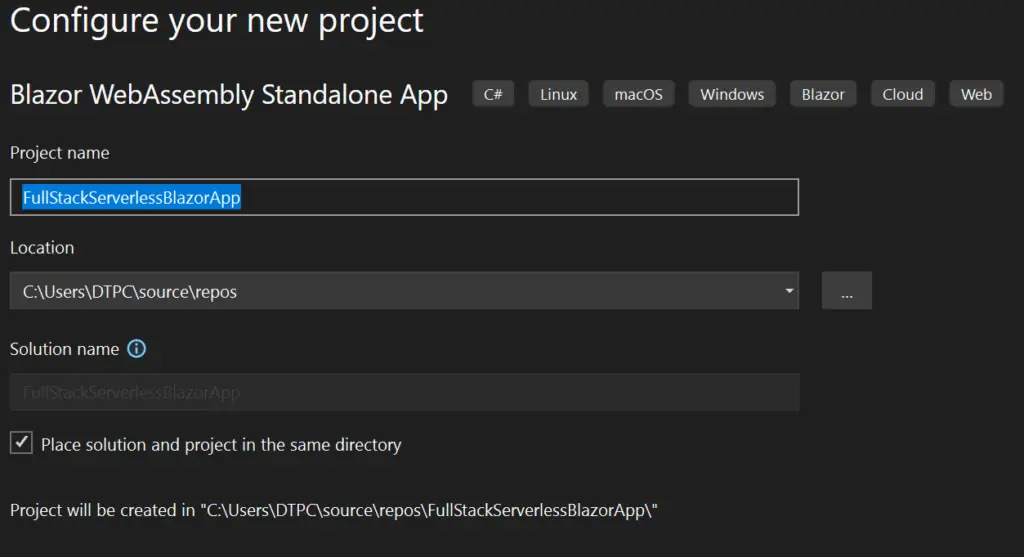The width and height of the screenshot is (1024, 557).
Task: Click the C# tag badge
Action: [493, 94]
